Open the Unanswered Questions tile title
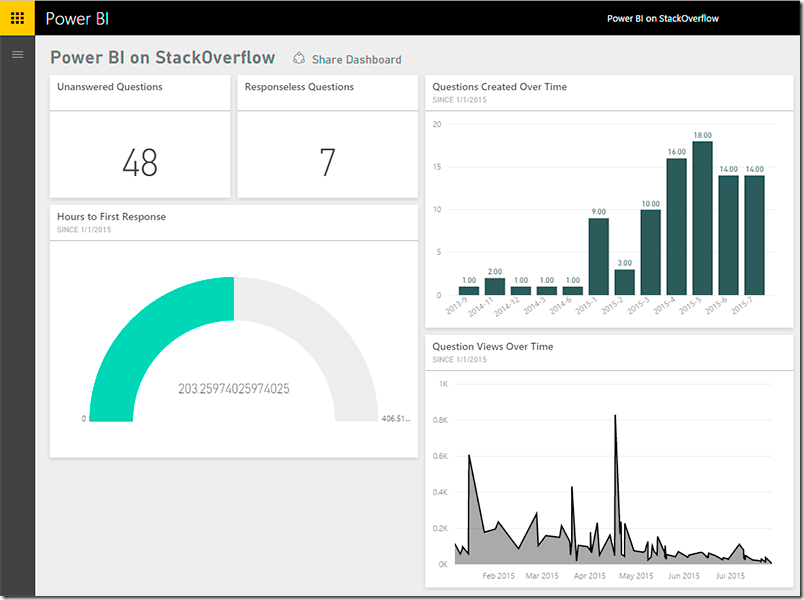804x600 pixels. [110, 87]
